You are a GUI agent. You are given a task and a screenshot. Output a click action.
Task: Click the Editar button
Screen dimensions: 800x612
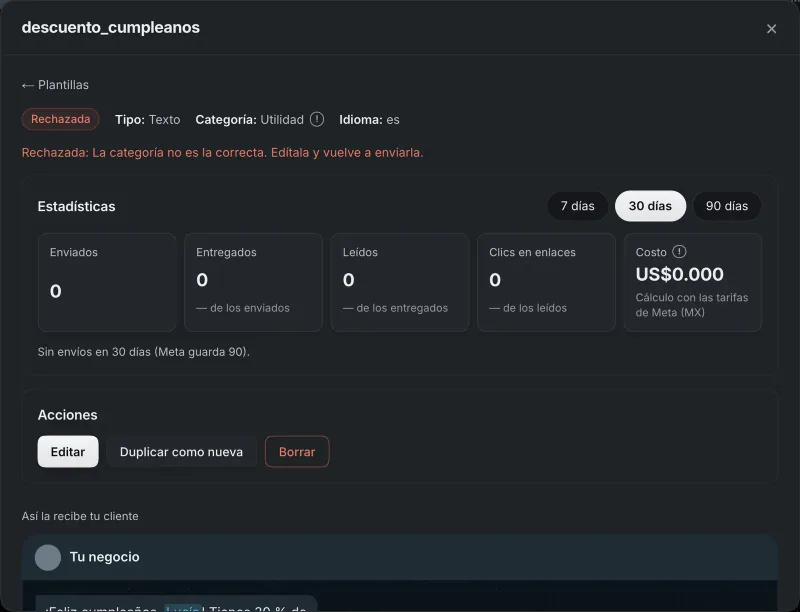(68, 451)
